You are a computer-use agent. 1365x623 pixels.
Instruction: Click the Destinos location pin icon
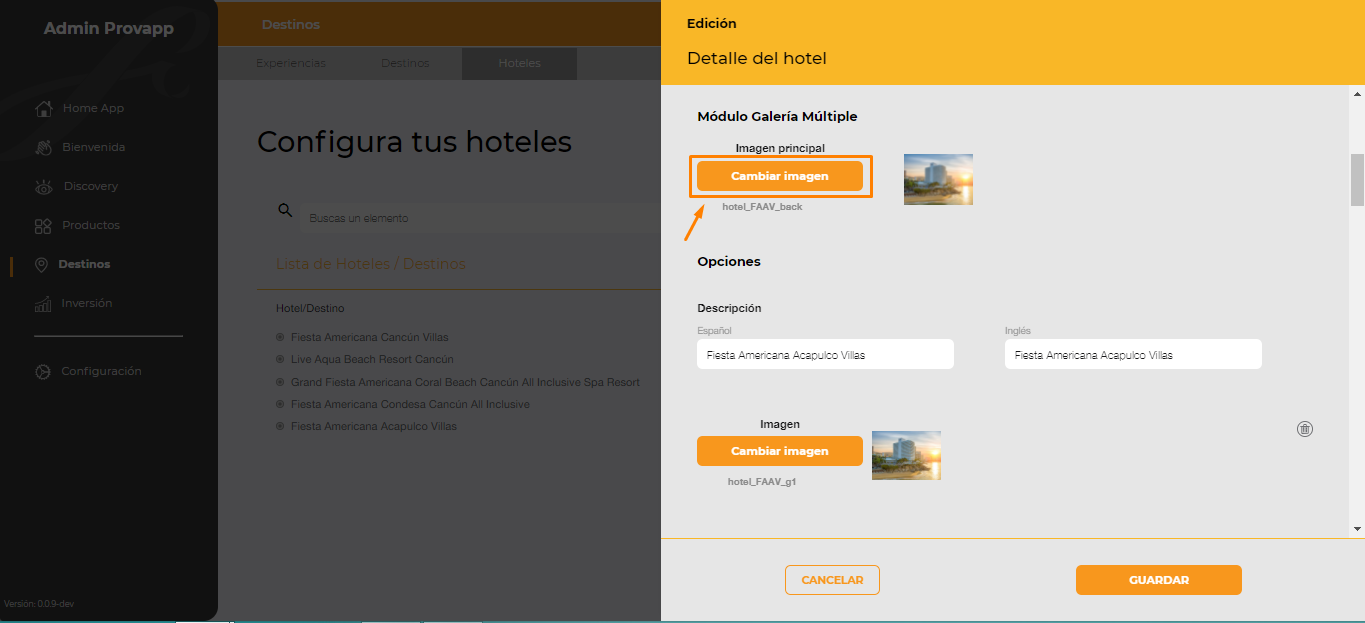(x=41, y=264)
